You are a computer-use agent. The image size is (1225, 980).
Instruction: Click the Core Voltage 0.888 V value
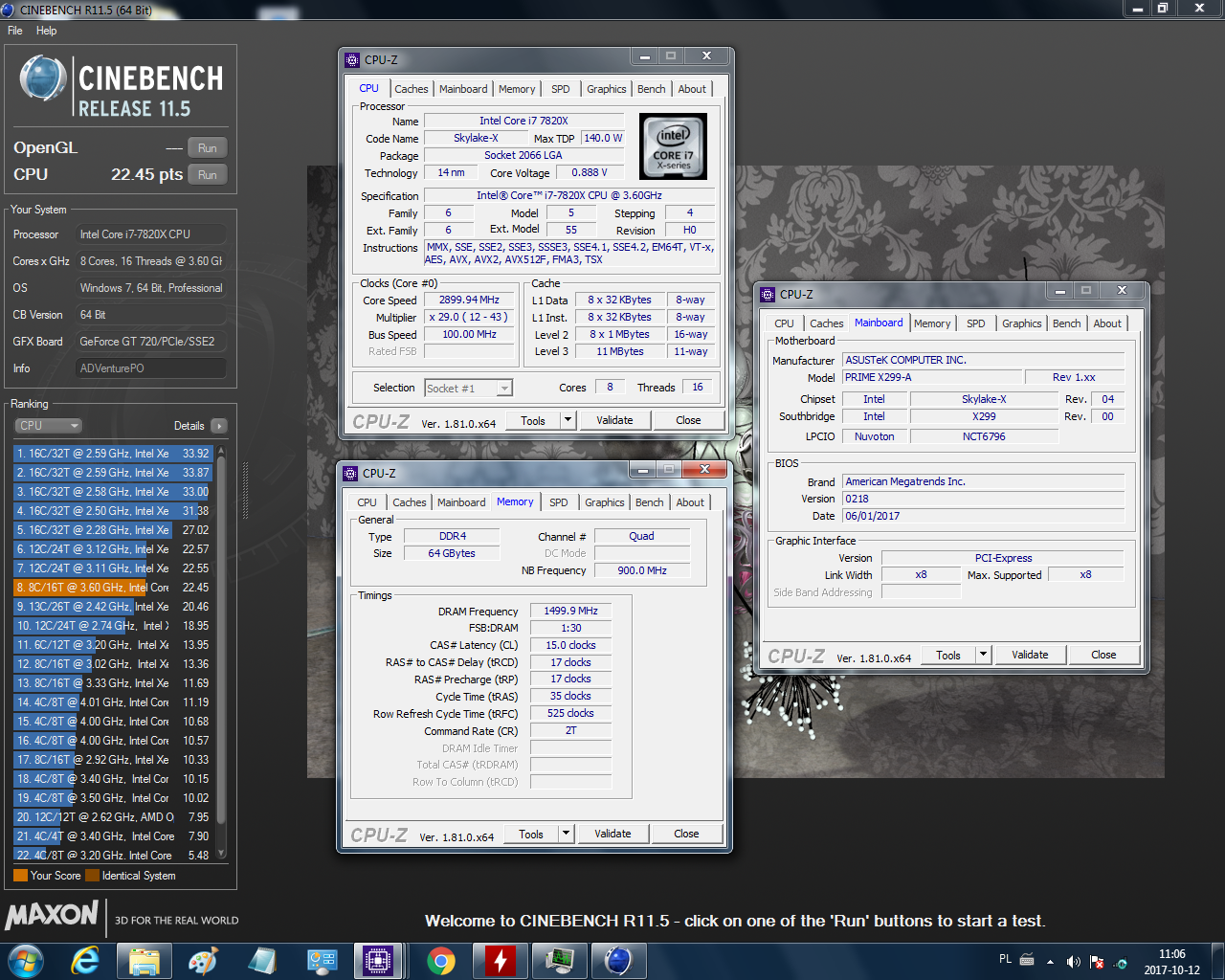[x=590, y=173]
